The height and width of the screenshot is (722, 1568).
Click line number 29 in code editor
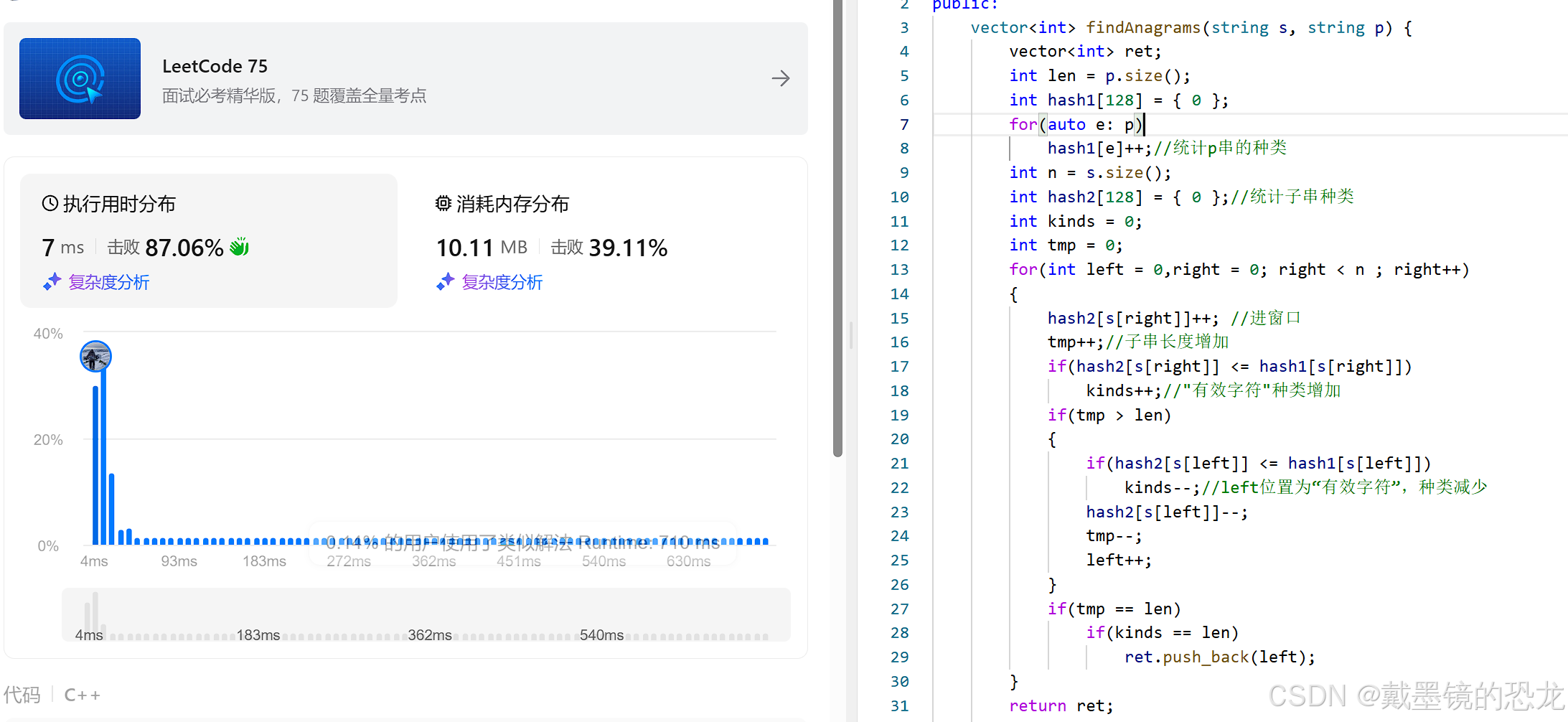coord(899,657)
